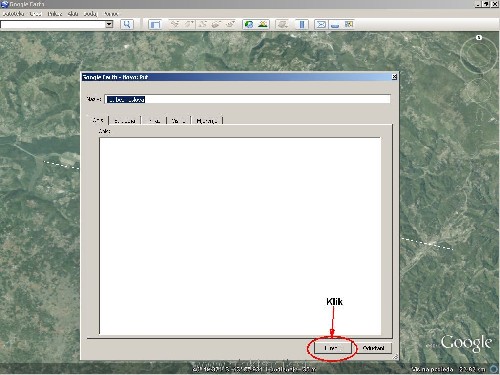Toggle the sidebar panel toolbar icon
The image size is (500, 375).
point(155,24)
